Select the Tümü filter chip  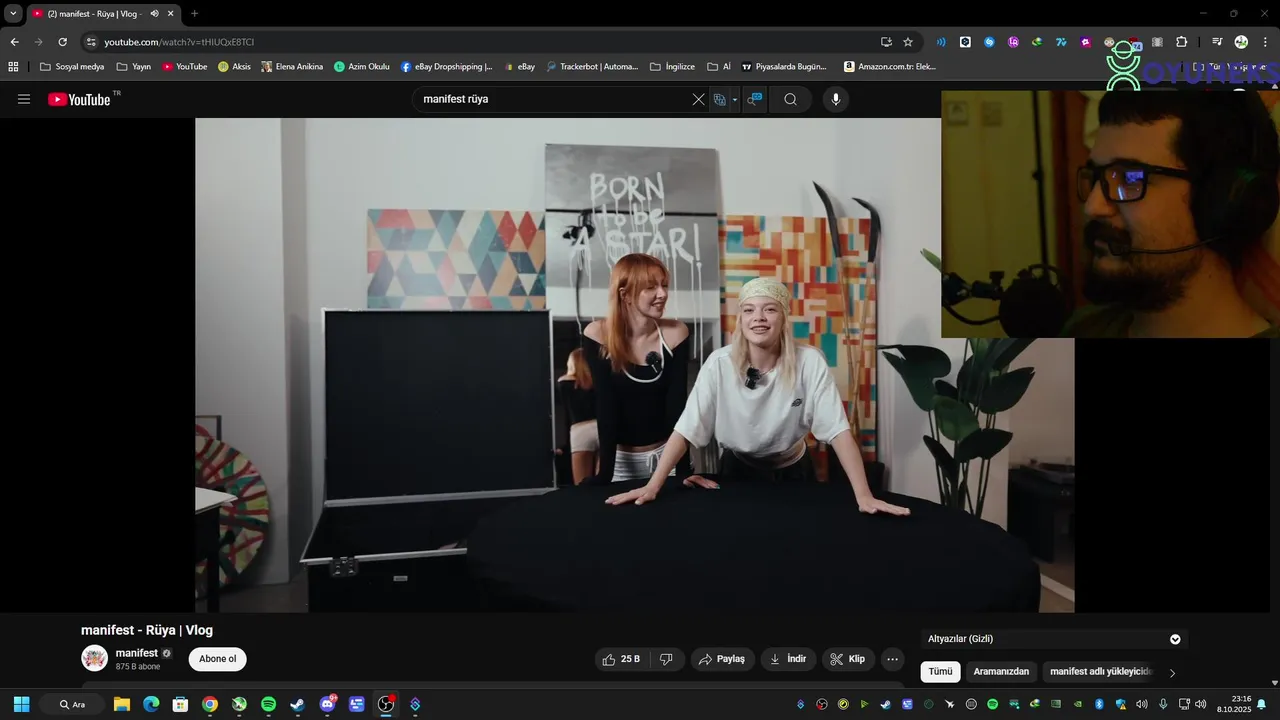click(940, 672)
